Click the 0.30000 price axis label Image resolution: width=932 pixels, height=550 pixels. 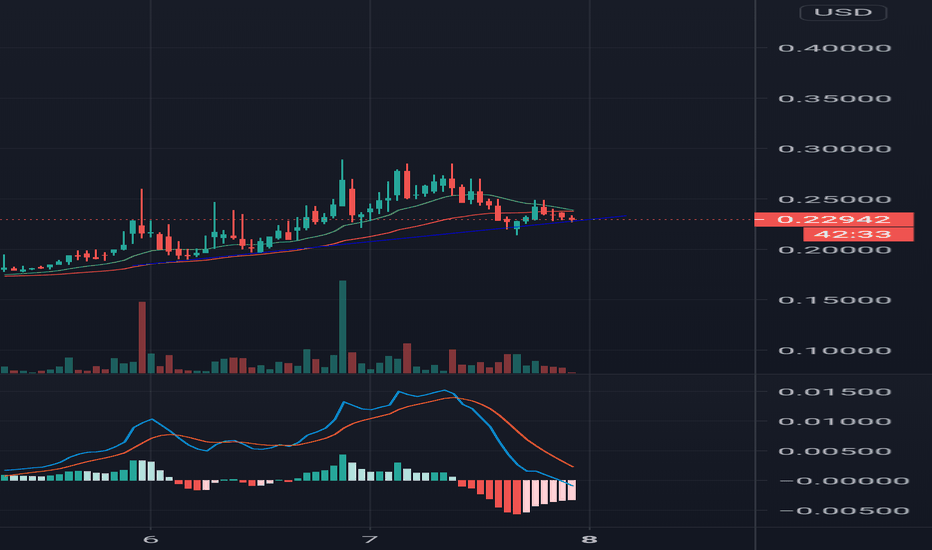[835, 149]
